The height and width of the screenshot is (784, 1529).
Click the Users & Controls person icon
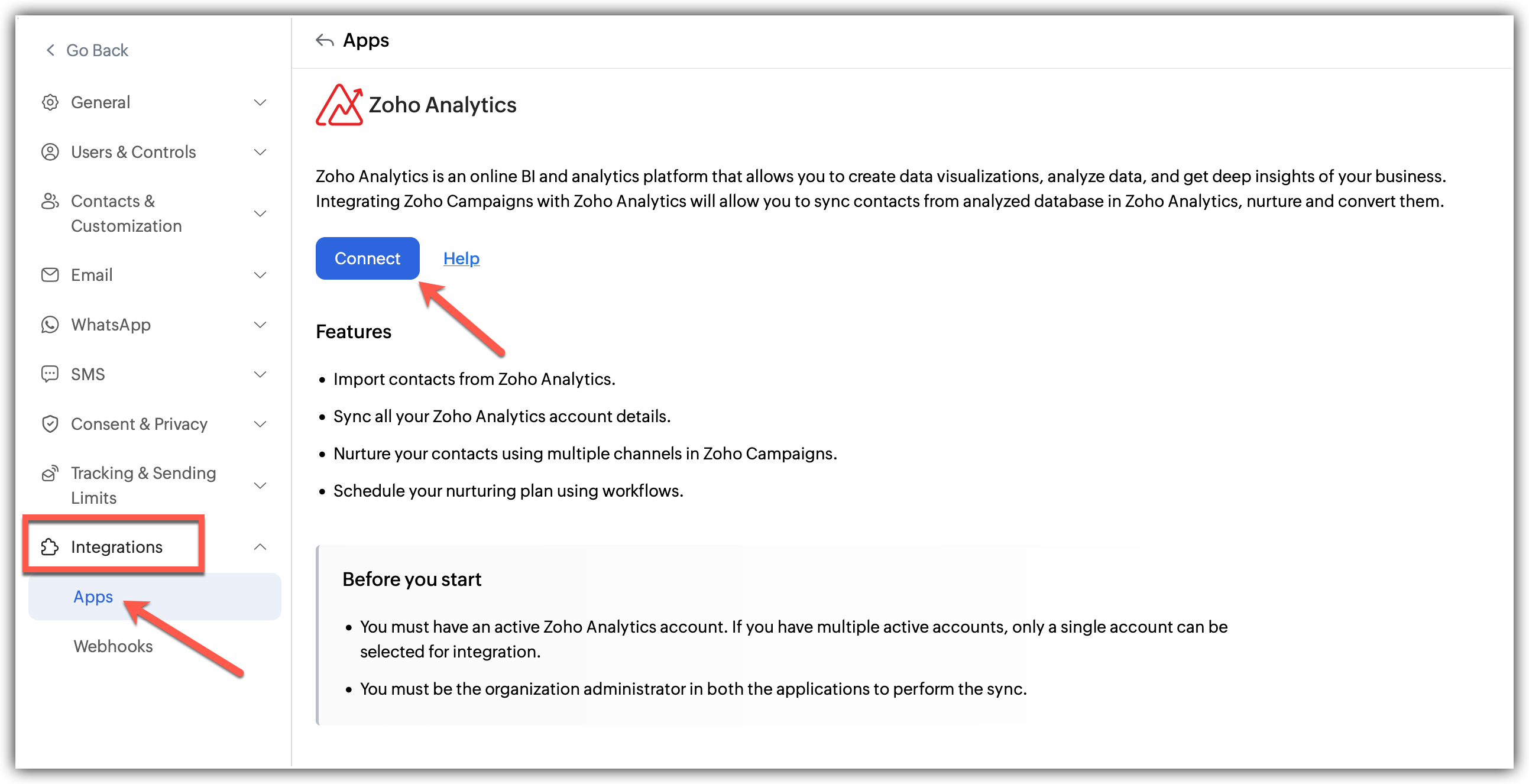(50, 152)
